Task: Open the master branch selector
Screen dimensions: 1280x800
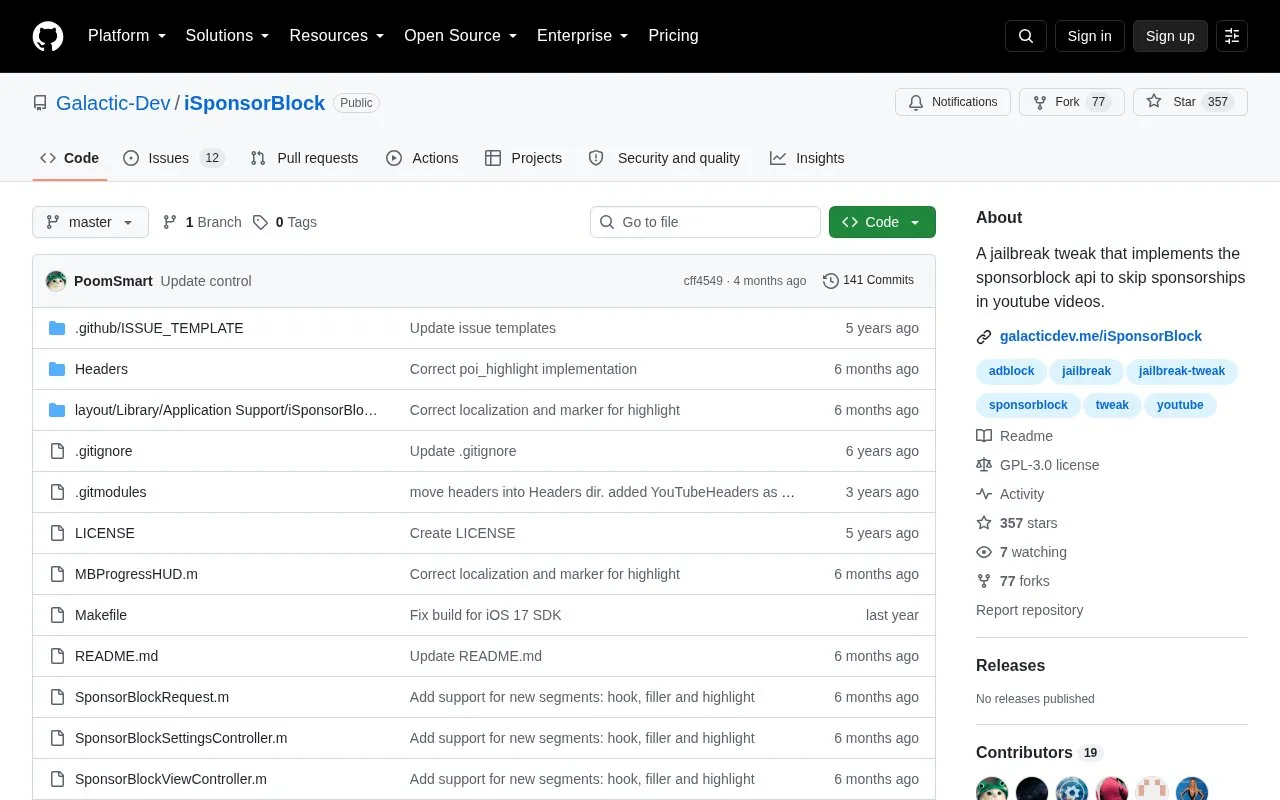Action: click(x=90, y=222)
